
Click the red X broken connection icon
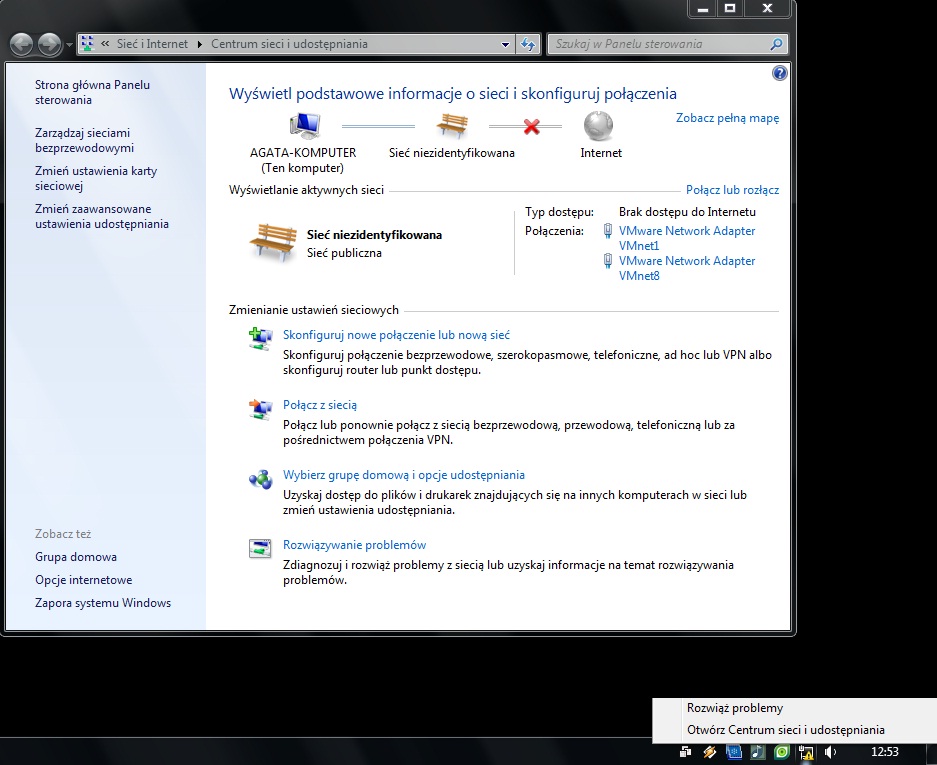(x=531, y=126)
